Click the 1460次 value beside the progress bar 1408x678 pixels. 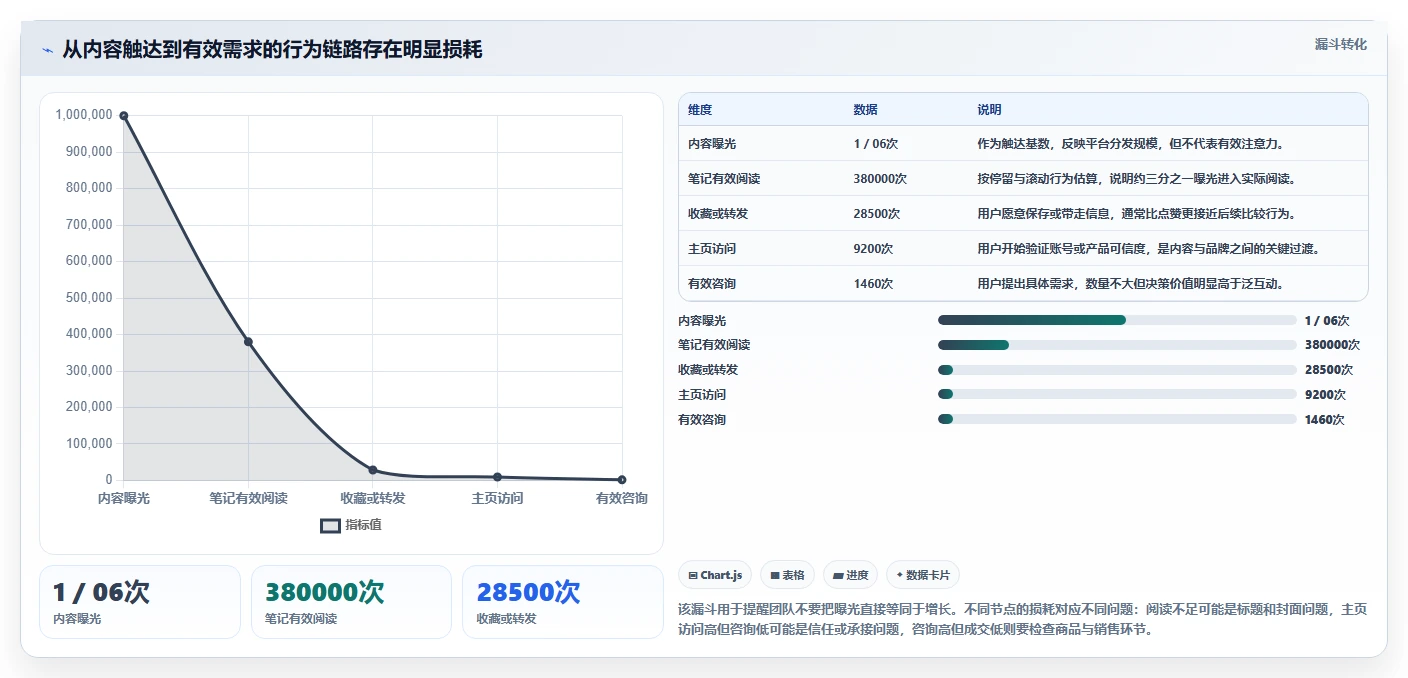(x=1325, y=420)
